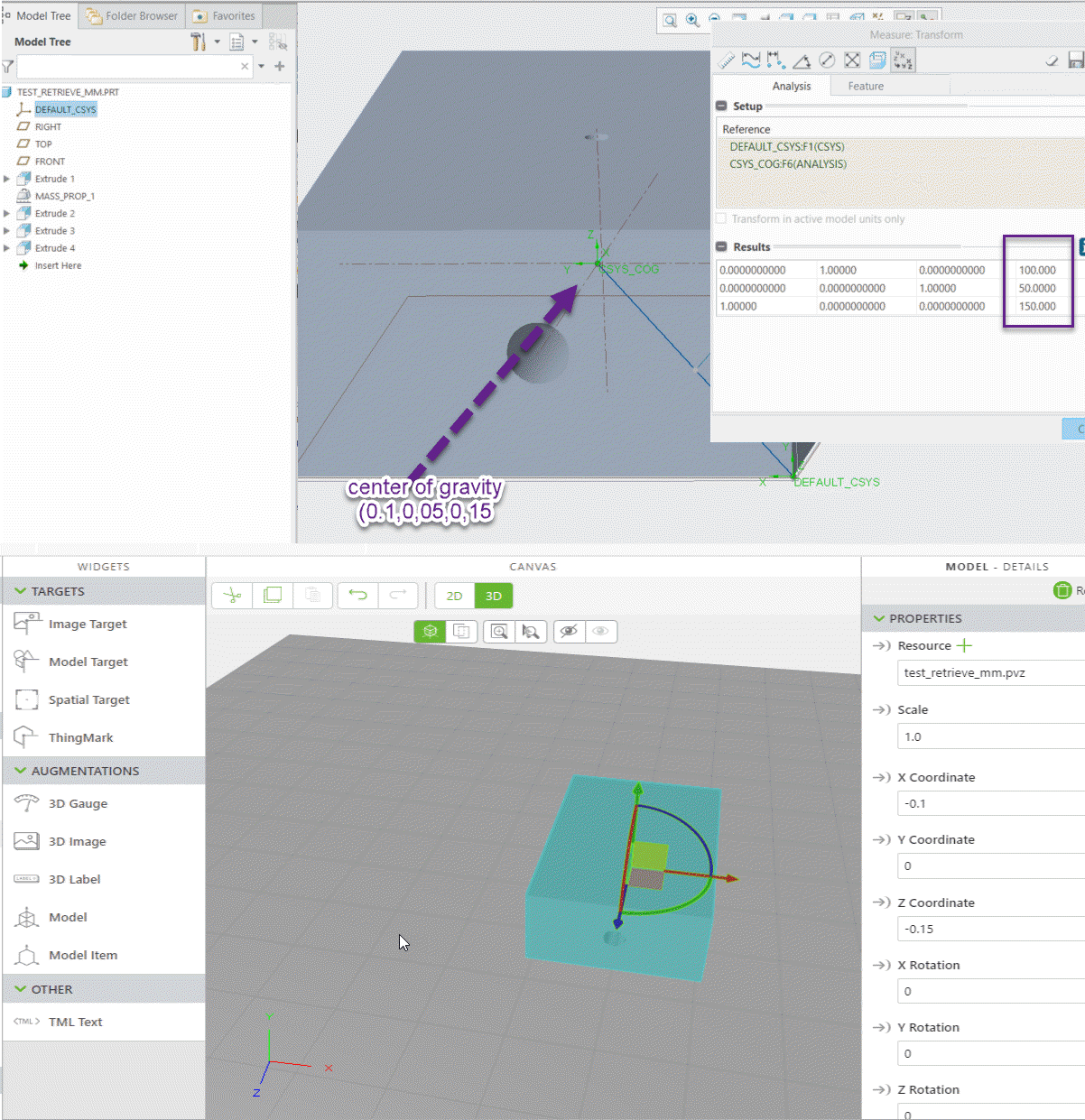Viewport: 1085px width, 1120px height.
Task: Open the Folder Browser tab
Action: [x=132, y=15]
